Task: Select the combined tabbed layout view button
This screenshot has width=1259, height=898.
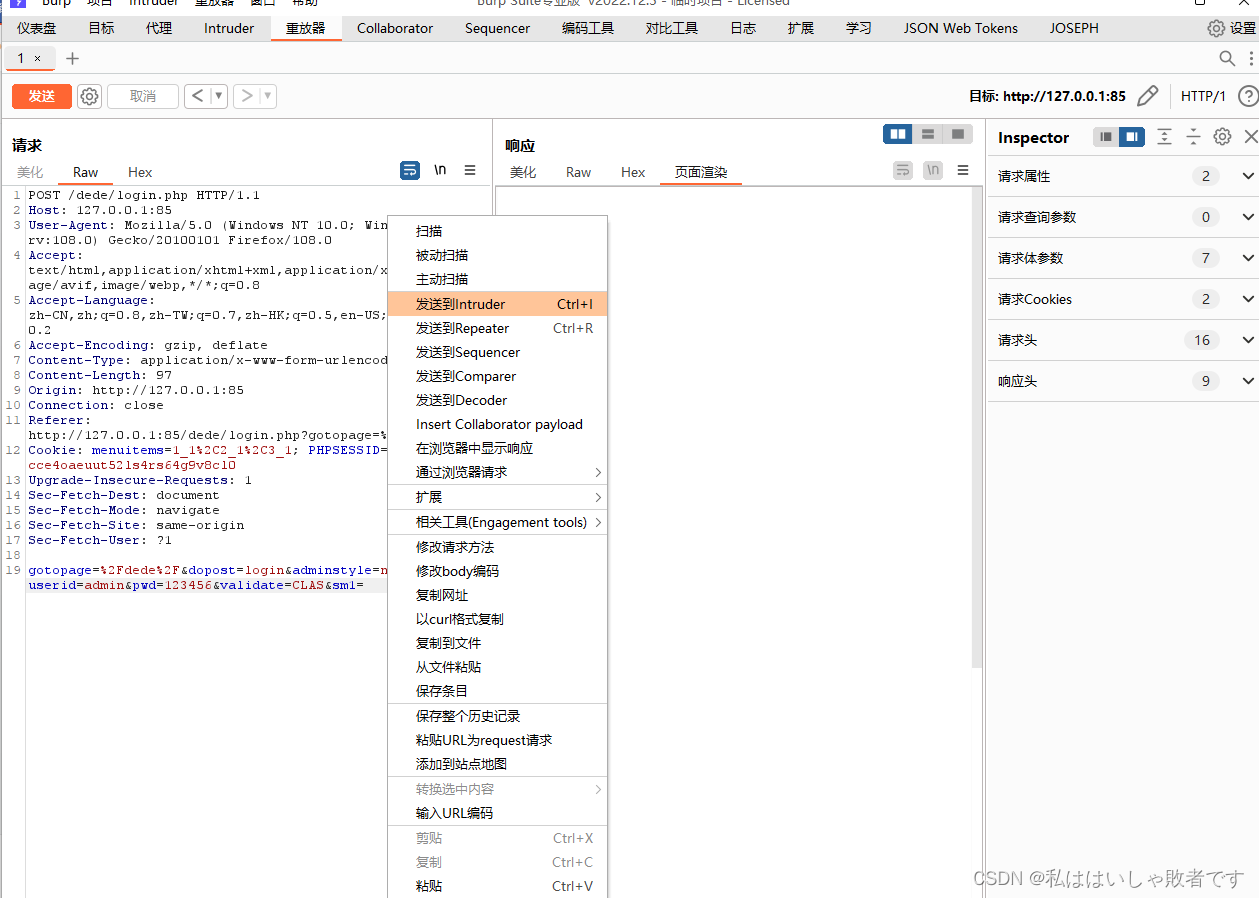Action: pyautogui.click(x=958, y=134)
